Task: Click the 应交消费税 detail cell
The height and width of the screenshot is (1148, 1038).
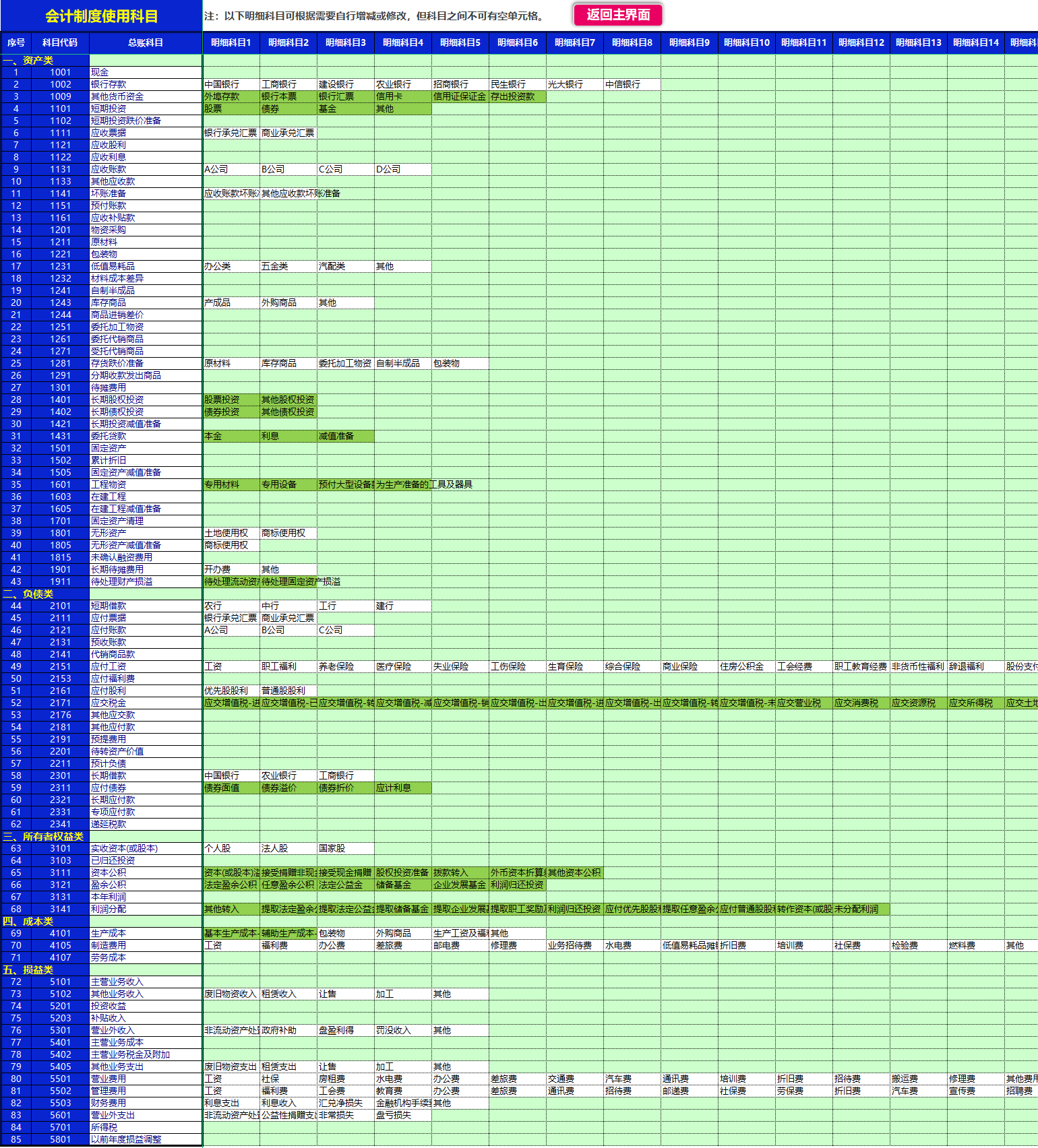Action: pyautogui.click(x=861, y=703)
